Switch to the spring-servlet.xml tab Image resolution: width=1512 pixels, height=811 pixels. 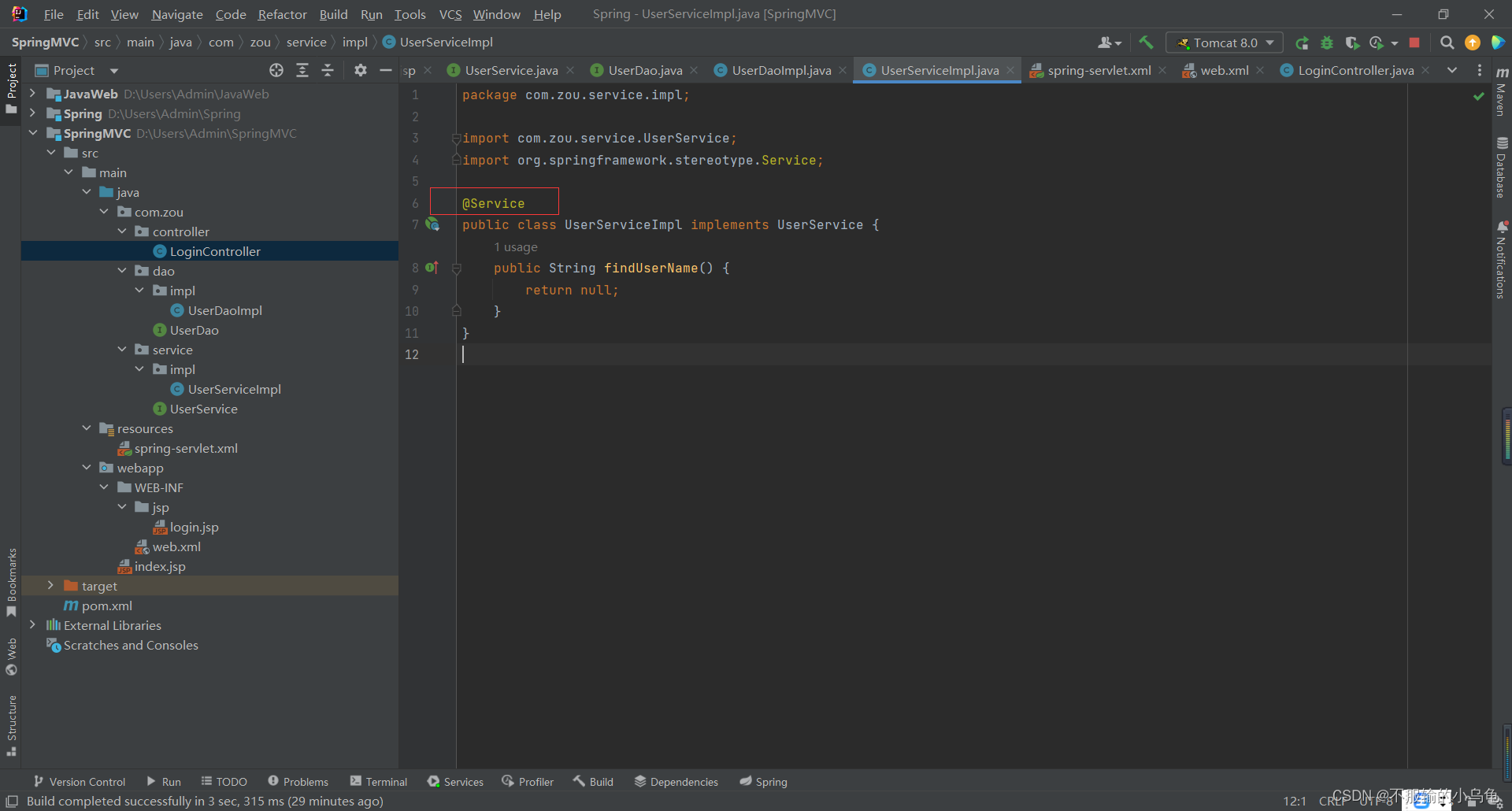coord(1098,70)
